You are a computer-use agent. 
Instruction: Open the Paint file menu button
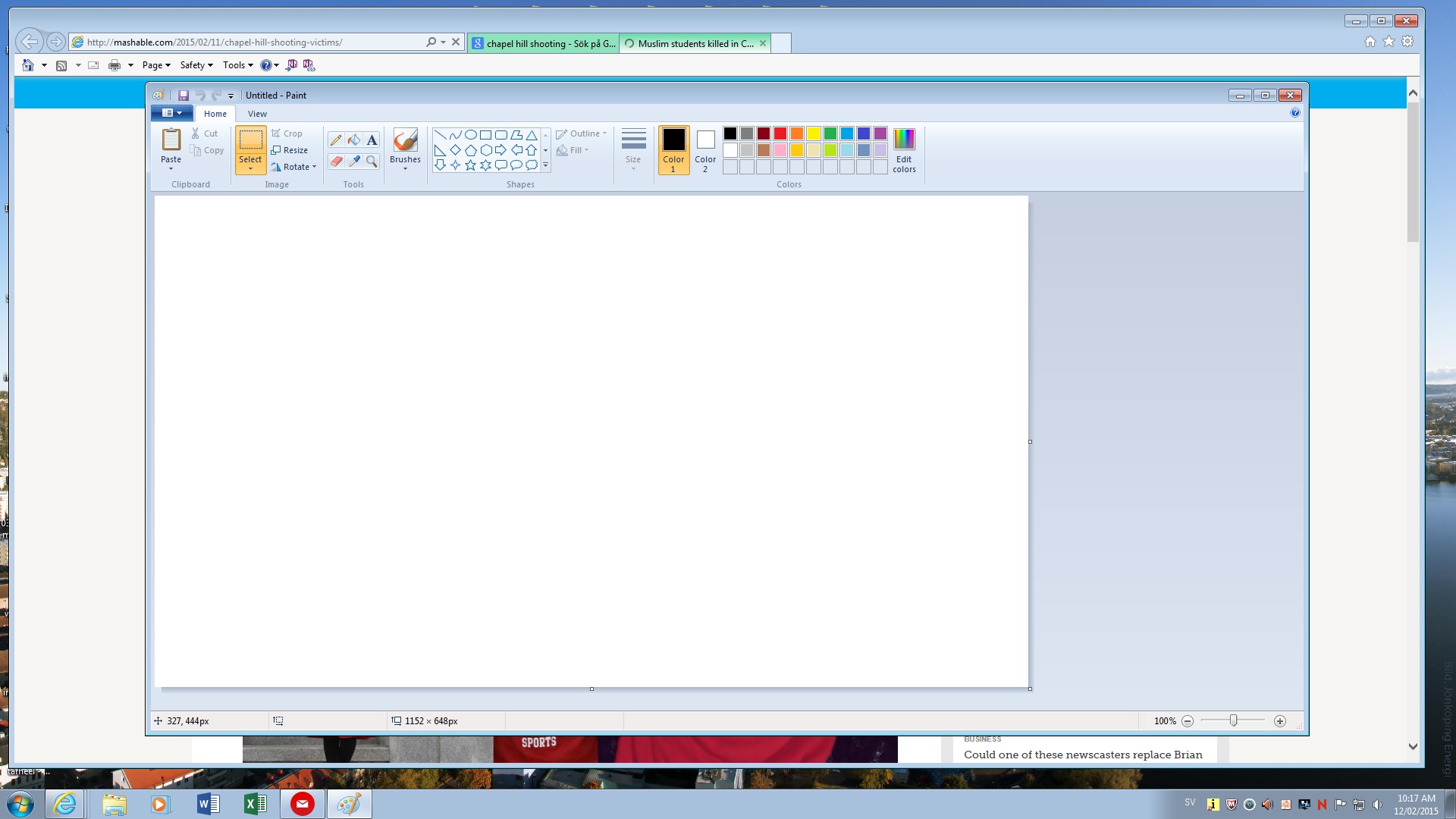point(171,113)
